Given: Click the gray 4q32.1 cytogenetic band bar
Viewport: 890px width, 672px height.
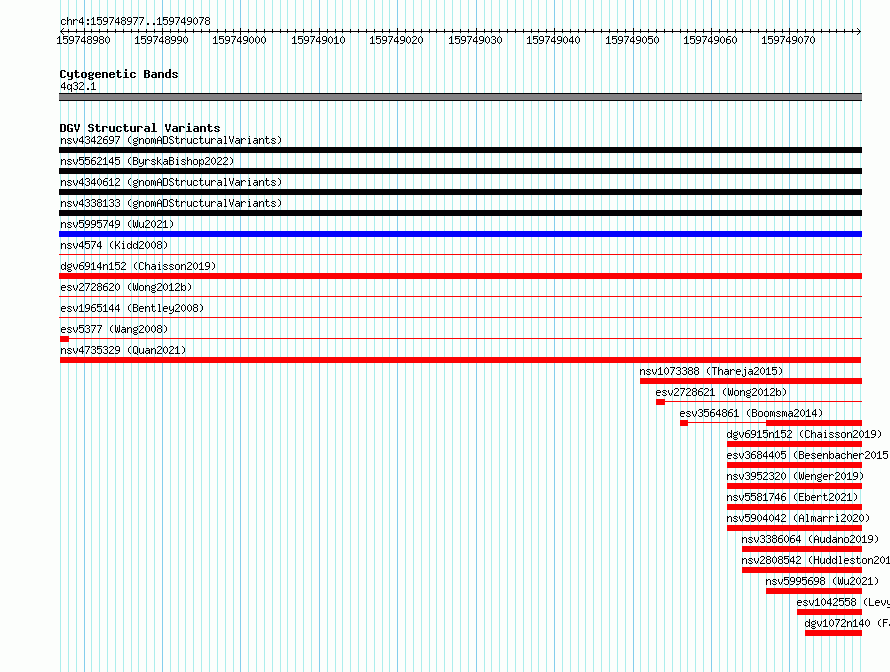Looking at the screenshot, I should (x=460, y=97).
